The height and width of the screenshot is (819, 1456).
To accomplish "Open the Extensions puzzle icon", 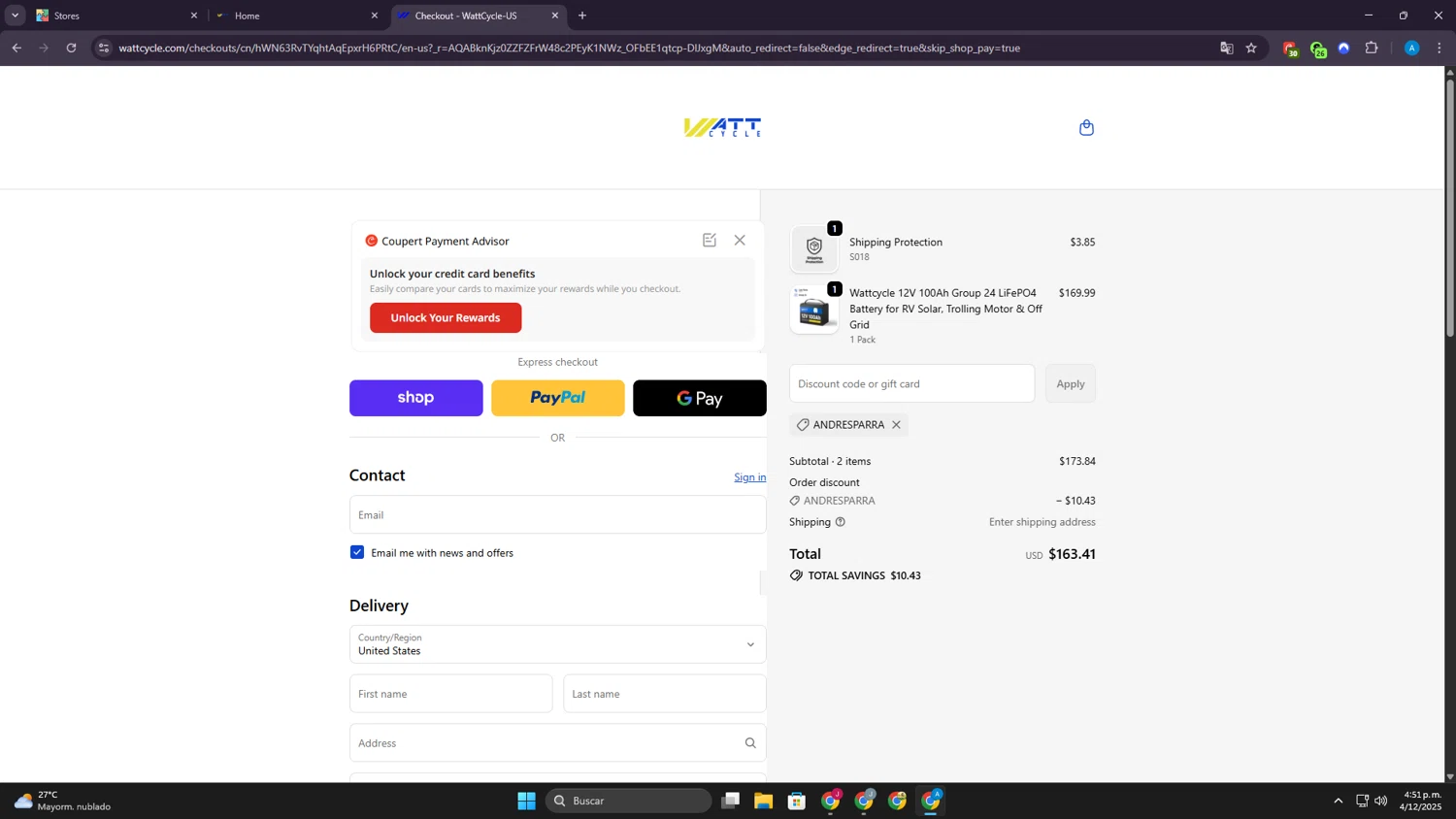I will [x=1372, y=48].
